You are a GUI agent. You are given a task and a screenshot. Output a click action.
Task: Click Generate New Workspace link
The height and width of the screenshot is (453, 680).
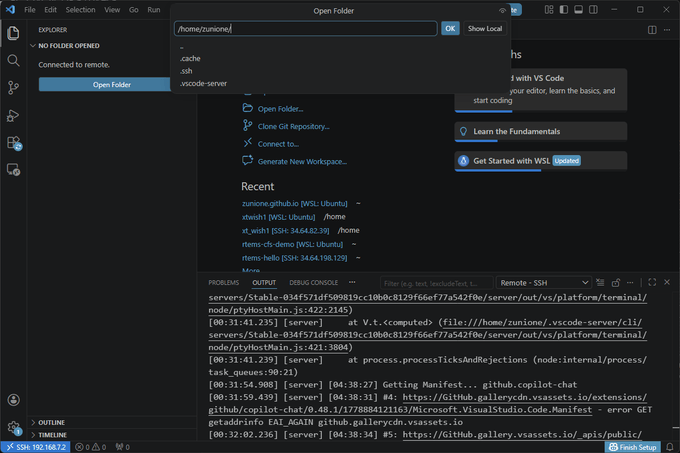pos(302,162)
